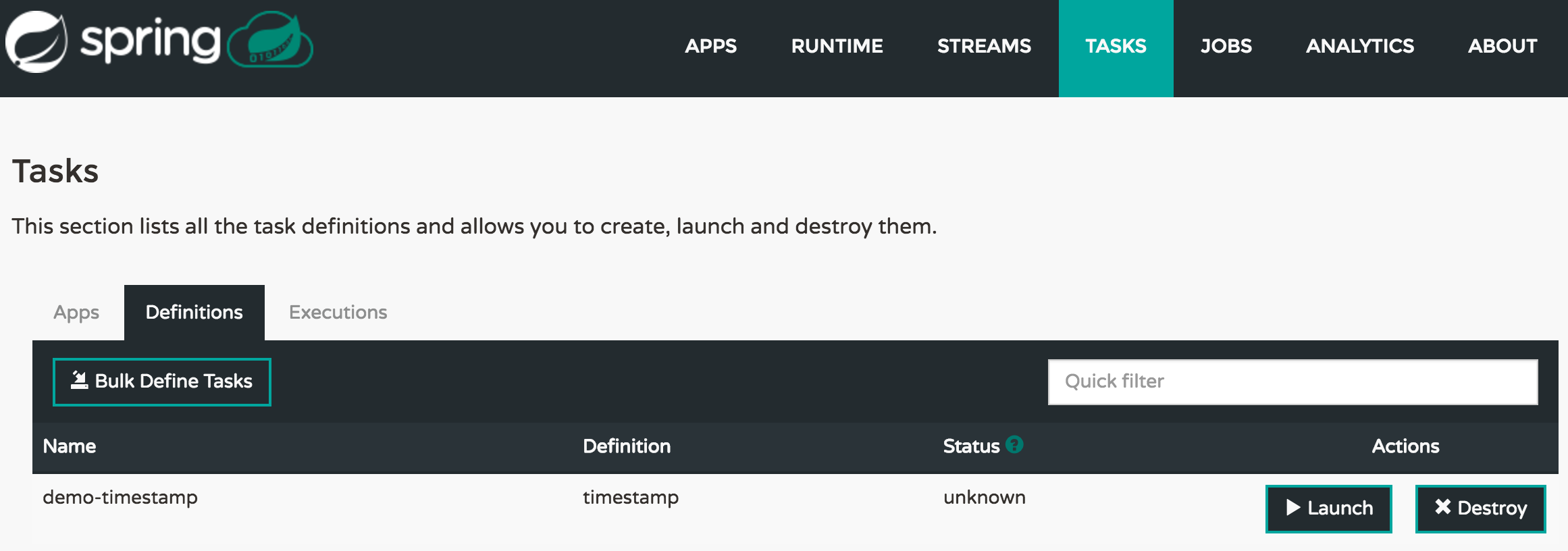Click the Bulk Define Tasks button
The width and height of the screenshot is (1568, 551).
coord(162,382)
